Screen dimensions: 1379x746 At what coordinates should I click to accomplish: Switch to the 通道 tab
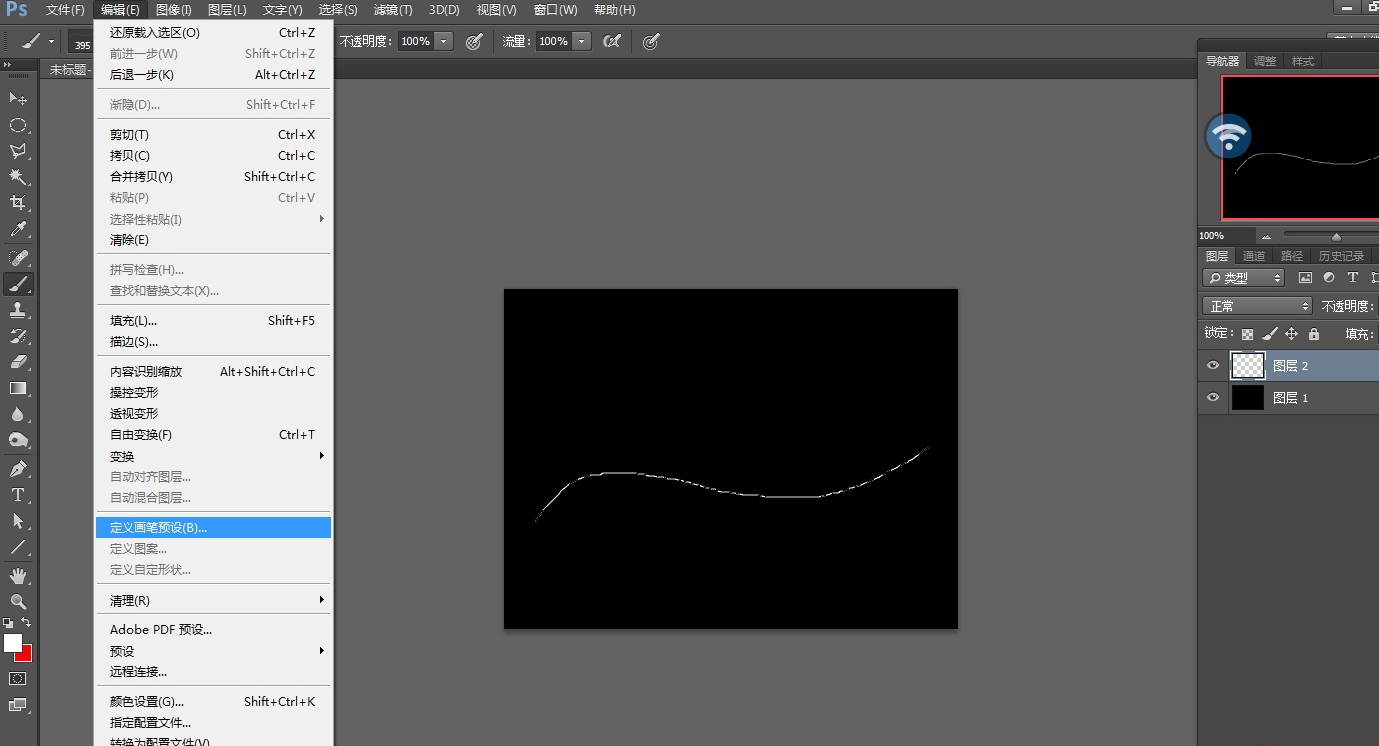1254,256
